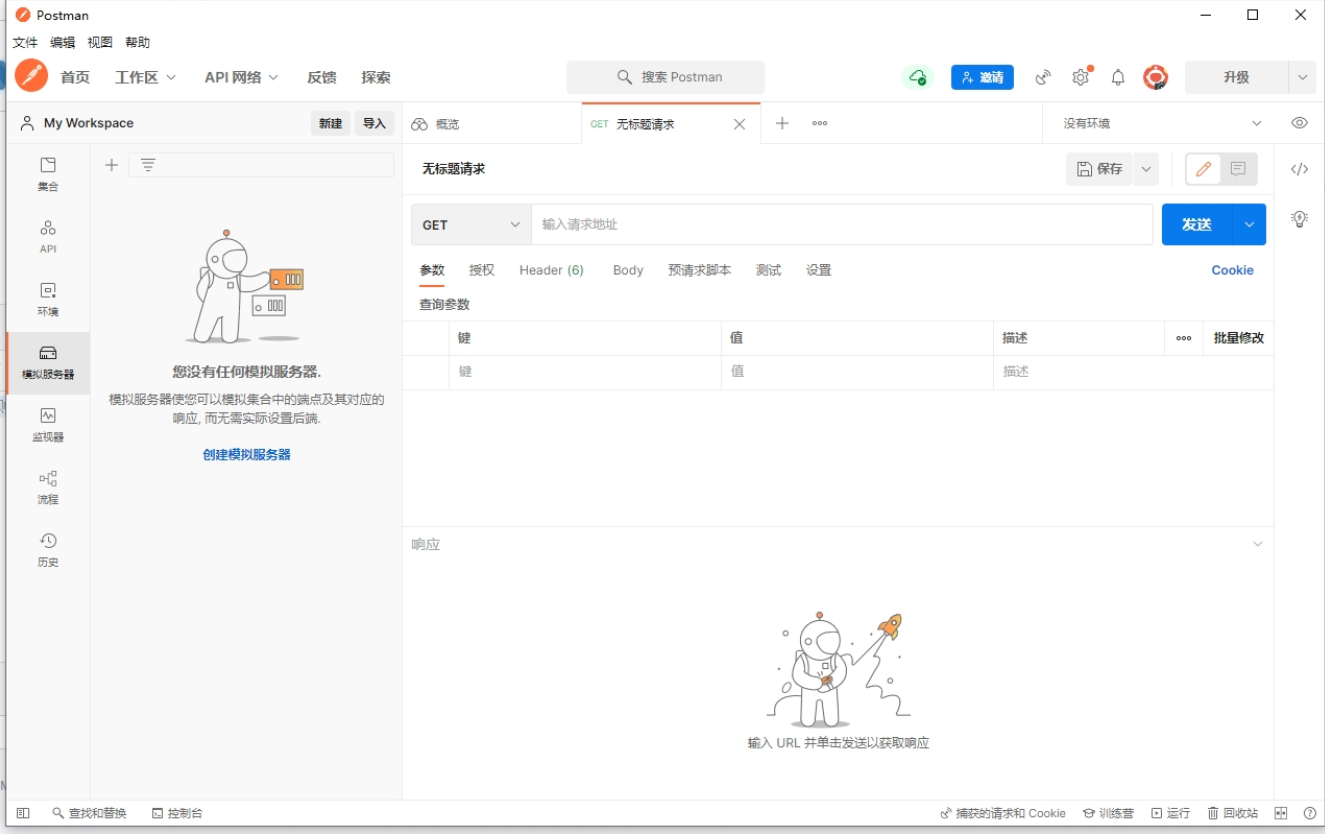
Task: Click the cloud sync status icon
Action: tap(917, 77)
